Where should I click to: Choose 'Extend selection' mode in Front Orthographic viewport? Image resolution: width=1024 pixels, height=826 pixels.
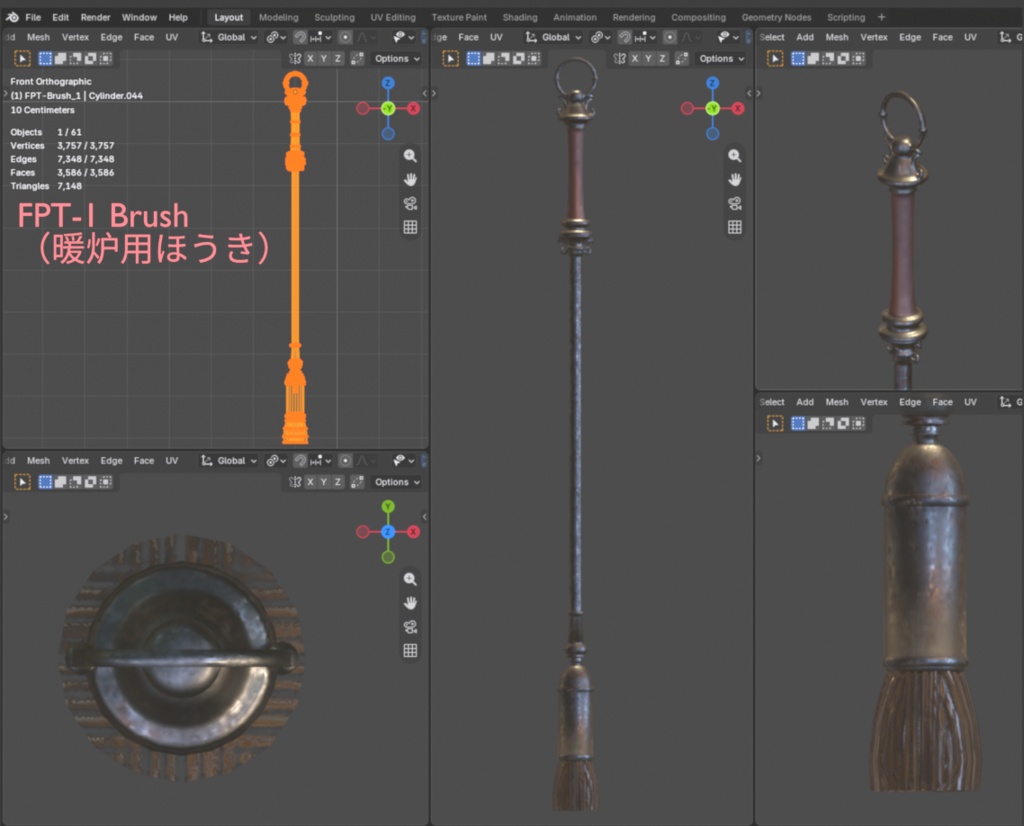60,59
